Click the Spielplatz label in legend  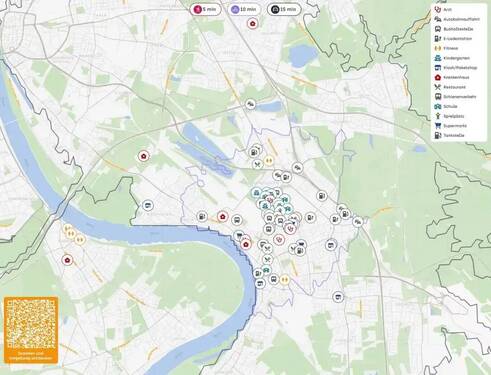[x=454, y=116]
